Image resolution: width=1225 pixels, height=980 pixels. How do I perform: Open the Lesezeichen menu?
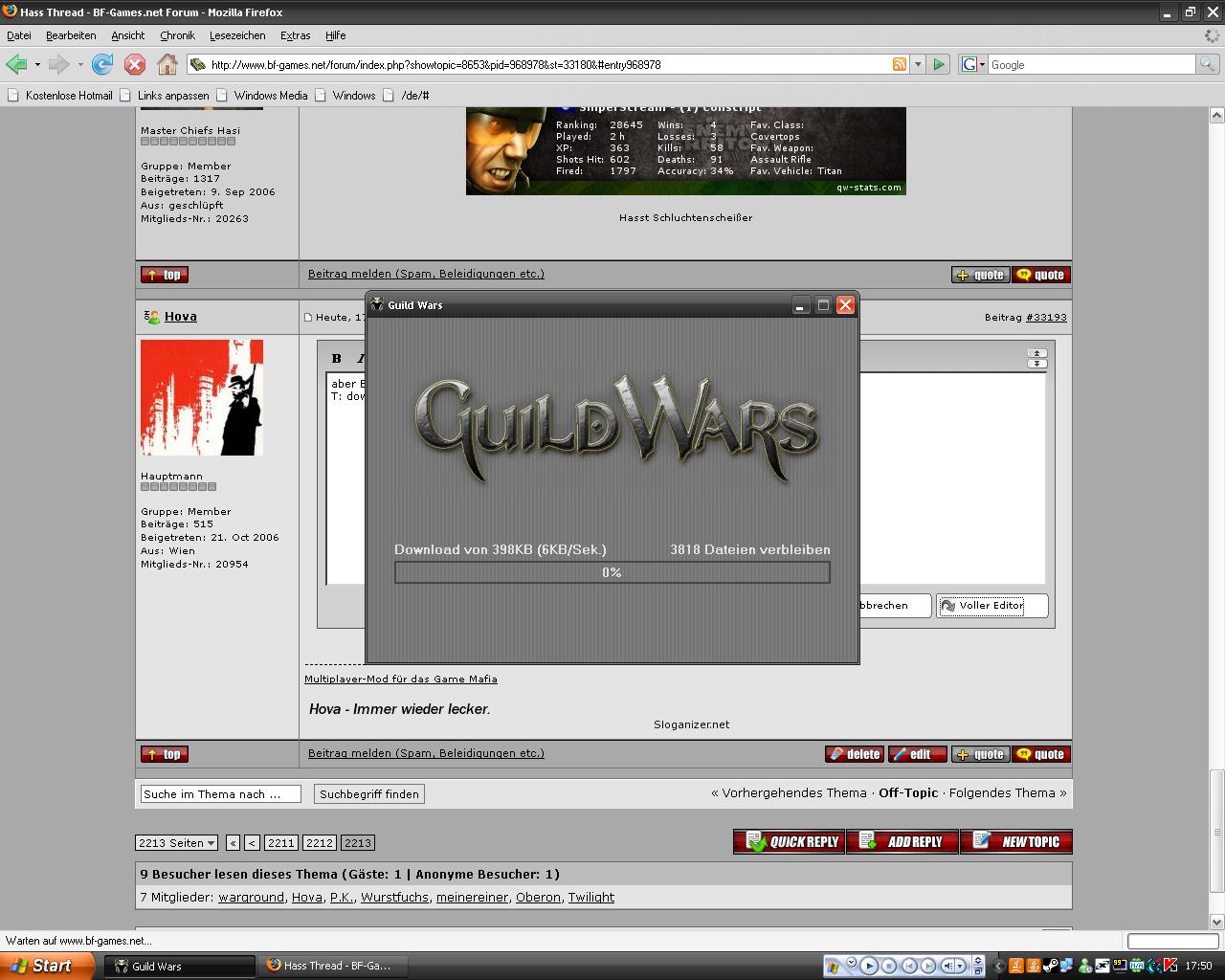point(237,35)
